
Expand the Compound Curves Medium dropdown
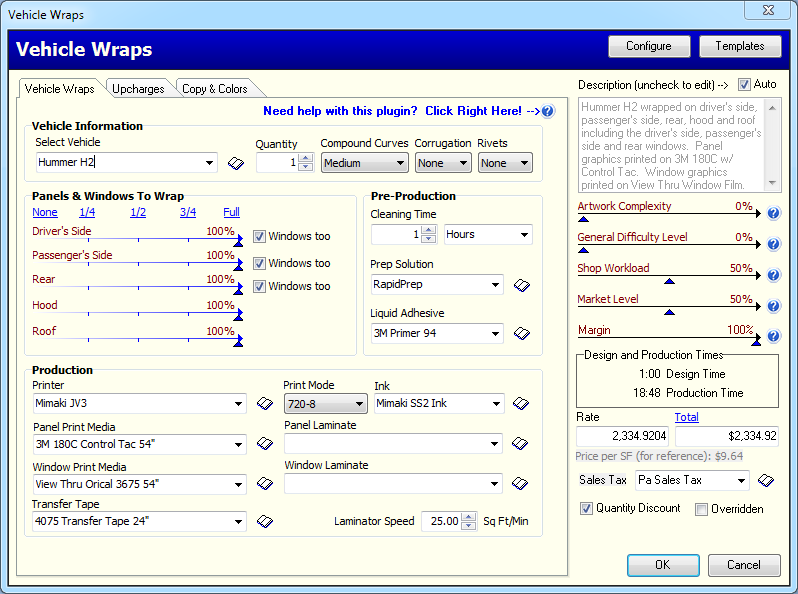pyautogui.click(x=364, y=163)
